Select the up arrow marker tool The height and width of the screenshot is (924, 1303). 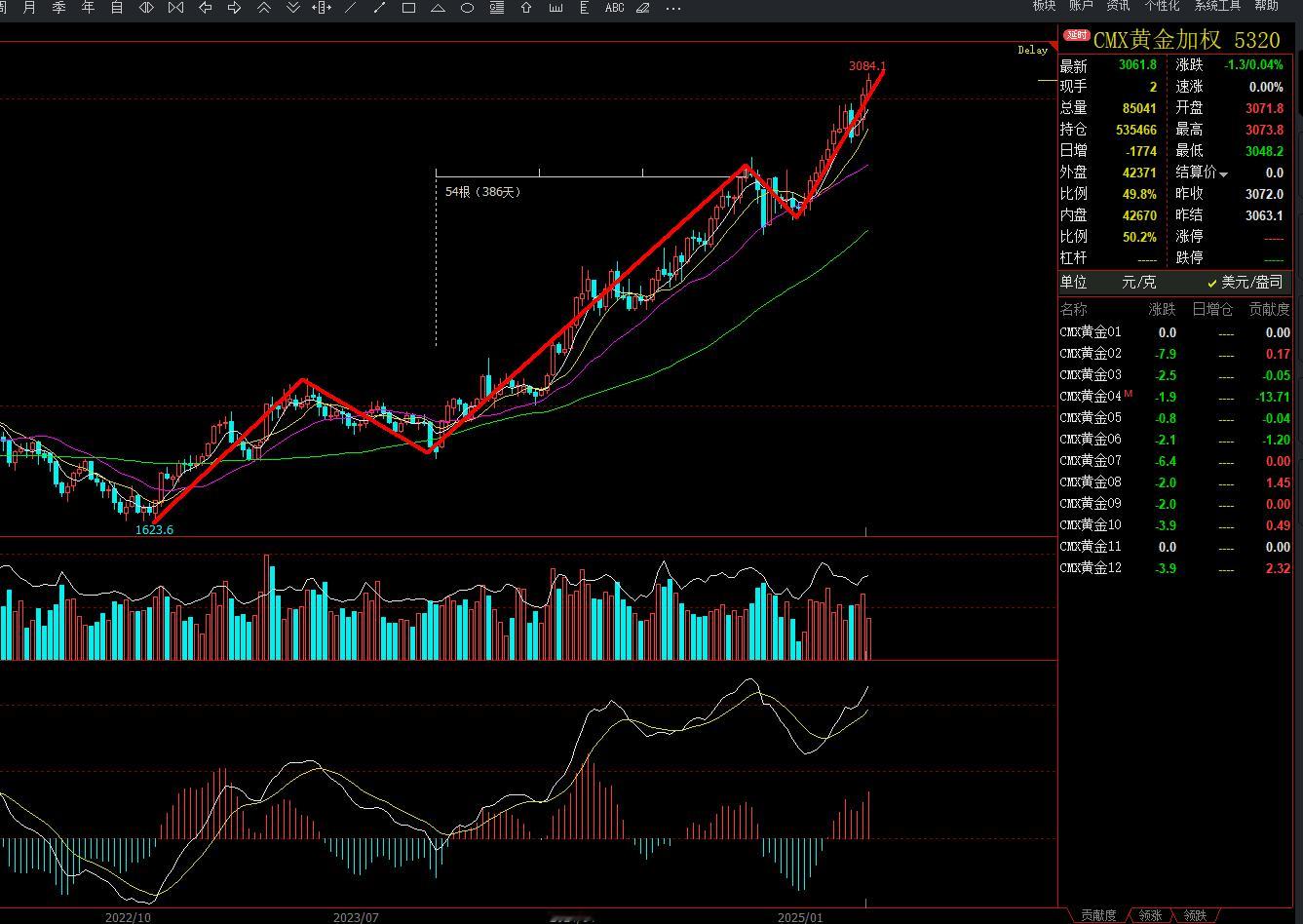(x=526, y=7)
